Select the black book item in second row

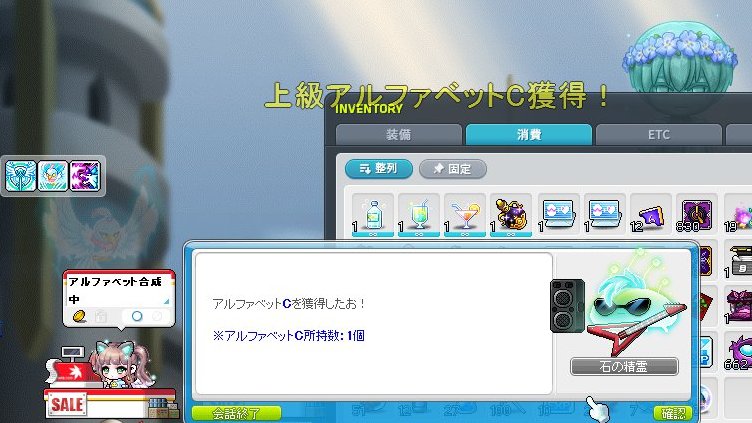point(740,260)
